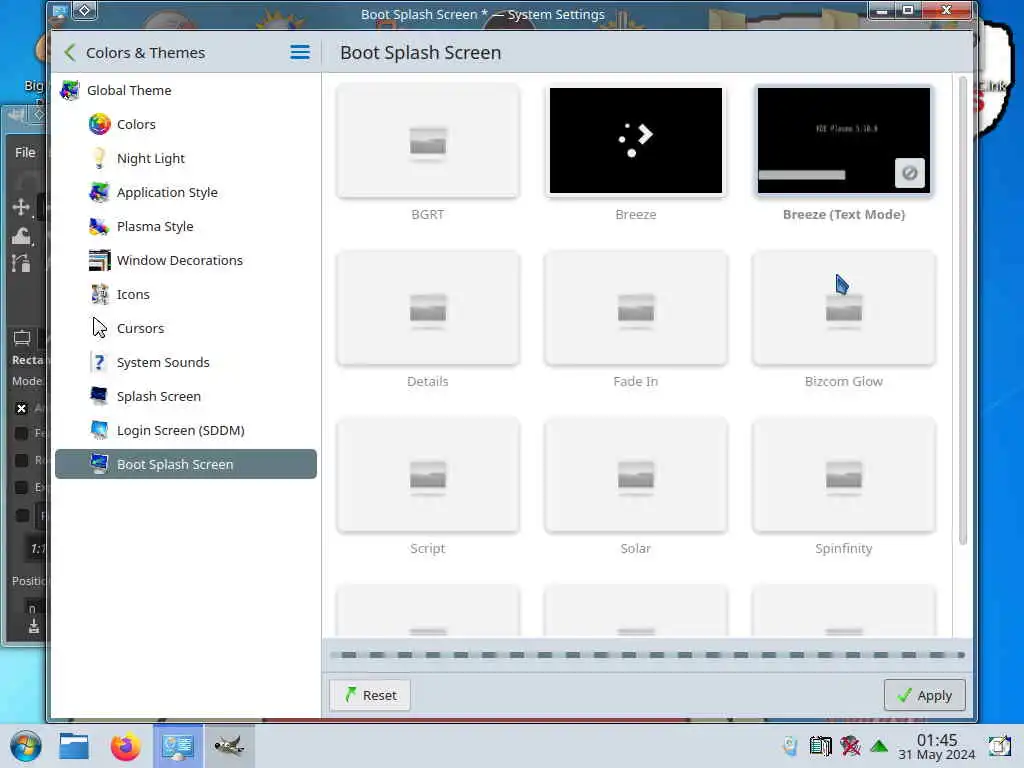The width and height of the screenshot is (1024, 768).
Task: Select the Spinfinity boot splash theme
Action: tap(844, 475)
